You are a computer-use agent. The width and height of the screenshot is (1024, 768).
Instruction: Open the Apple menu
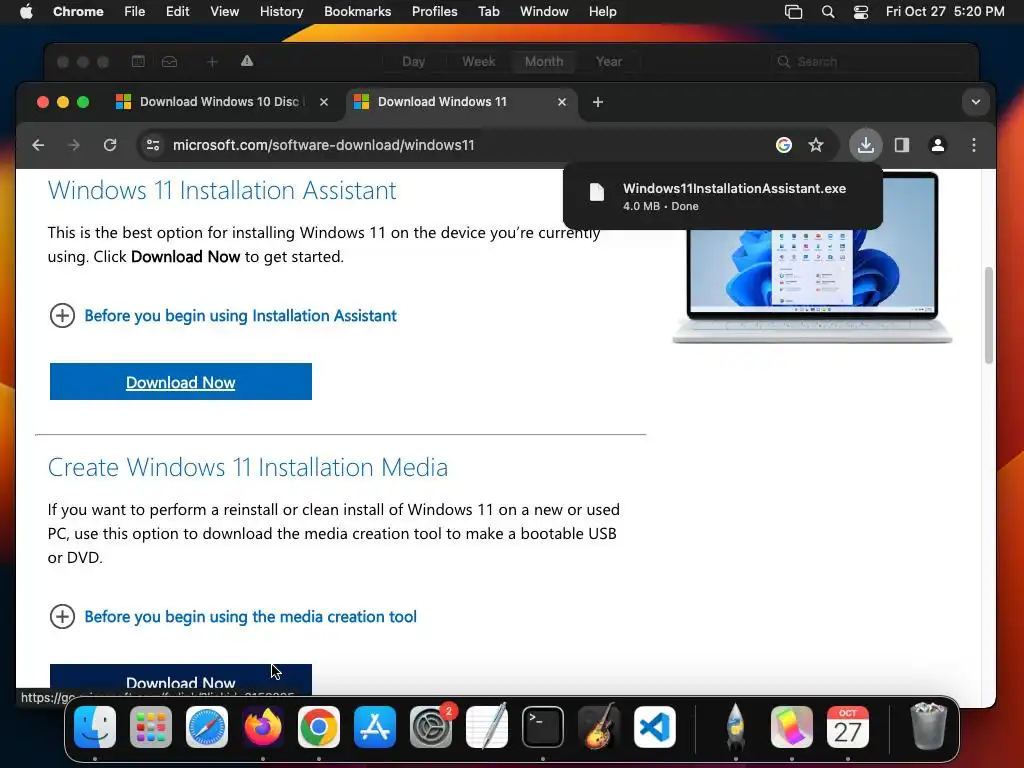(x=25, y=11)
